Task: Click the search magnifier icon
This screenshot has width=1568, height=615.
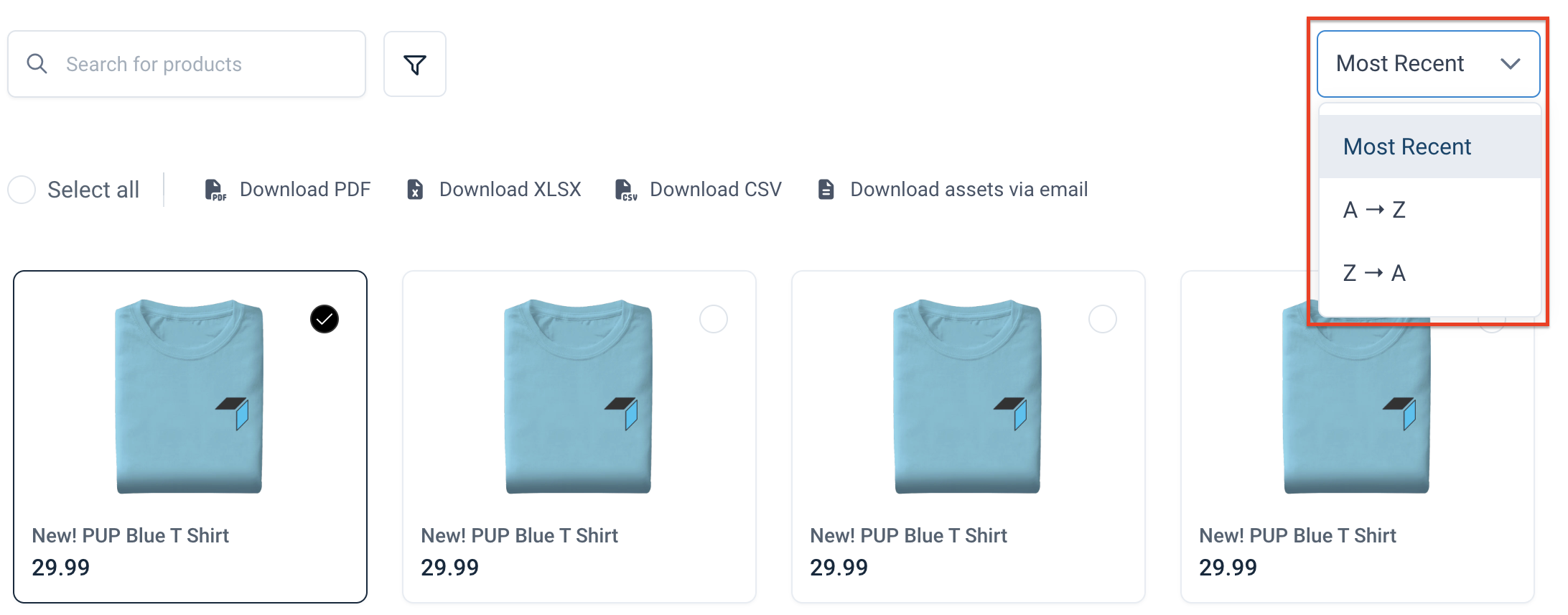Action: (x=37, y=63)
